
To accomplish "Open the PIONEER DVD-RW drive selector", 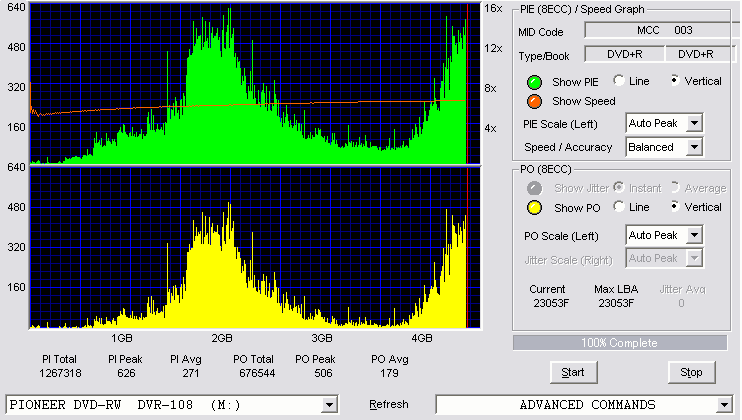I will pos(329,405).
